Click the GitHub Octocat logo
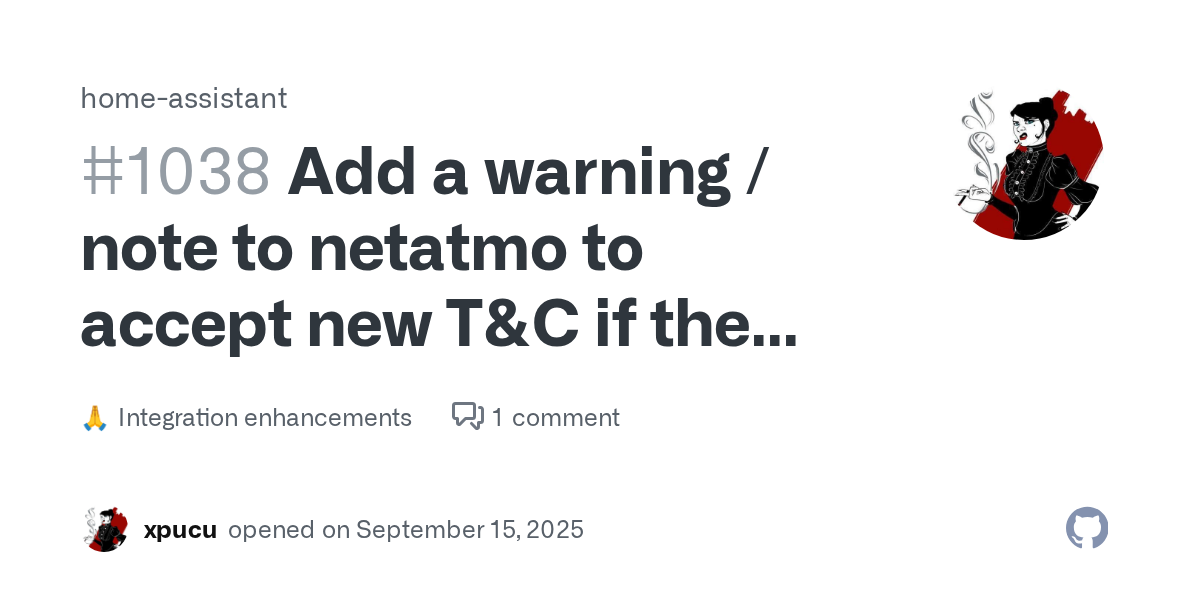 point(1087,528)
